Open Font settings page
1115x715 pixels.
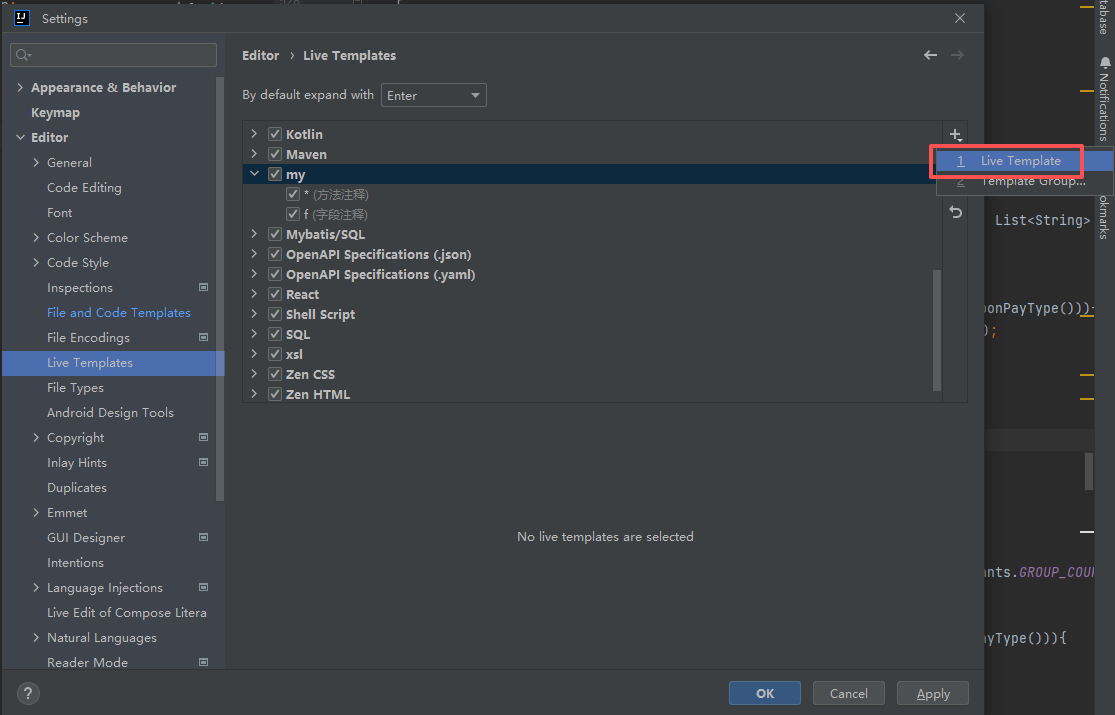click(60, 213)
